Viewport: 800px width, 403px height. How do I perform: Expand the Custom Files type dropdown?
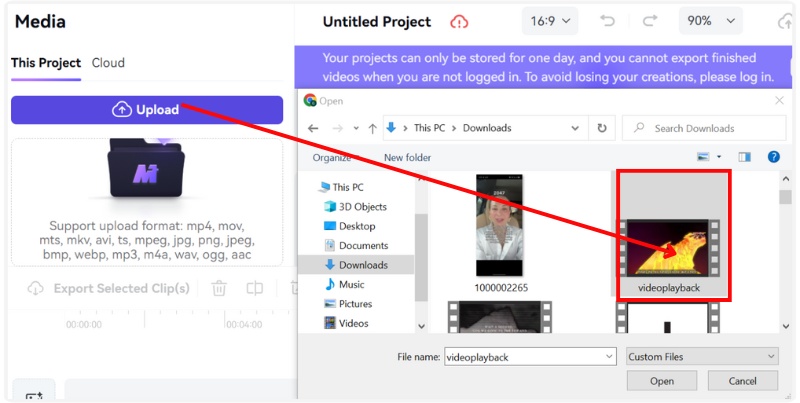(x=701, y=356)
